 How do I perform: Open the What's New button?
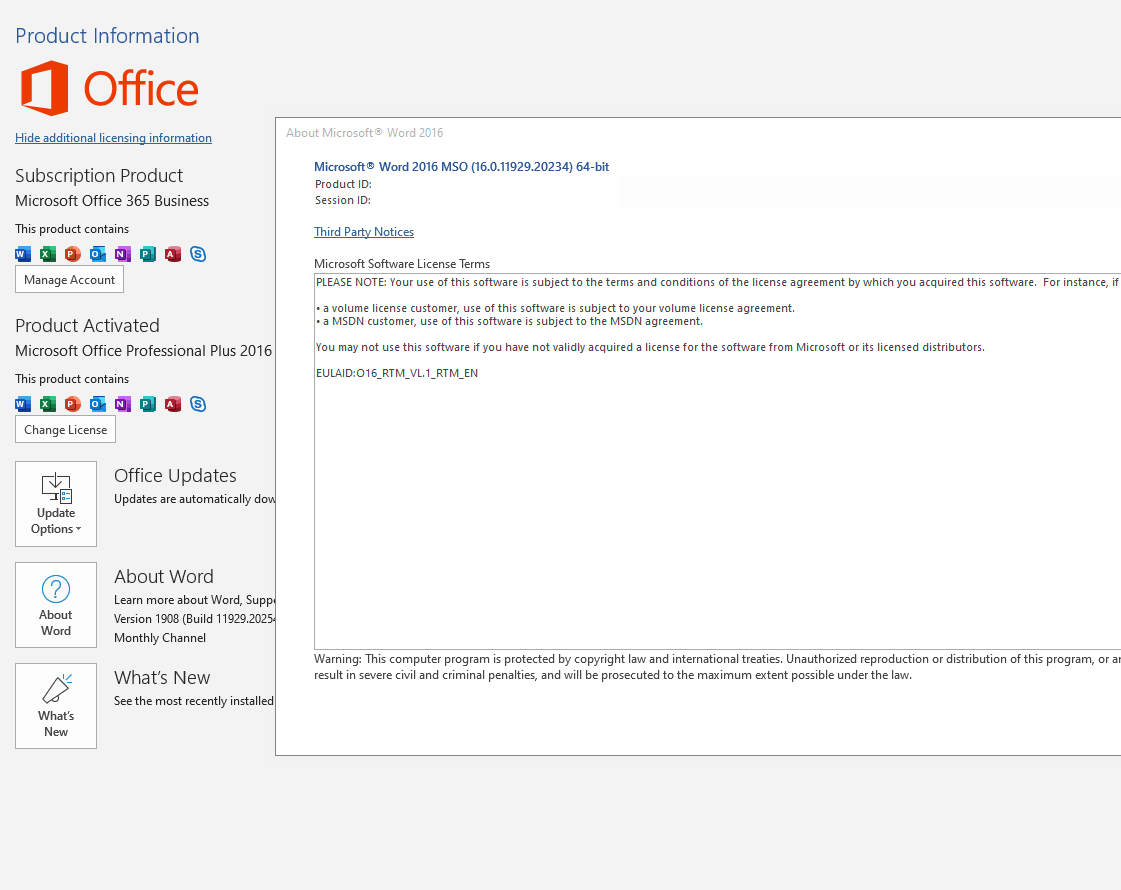56,706
